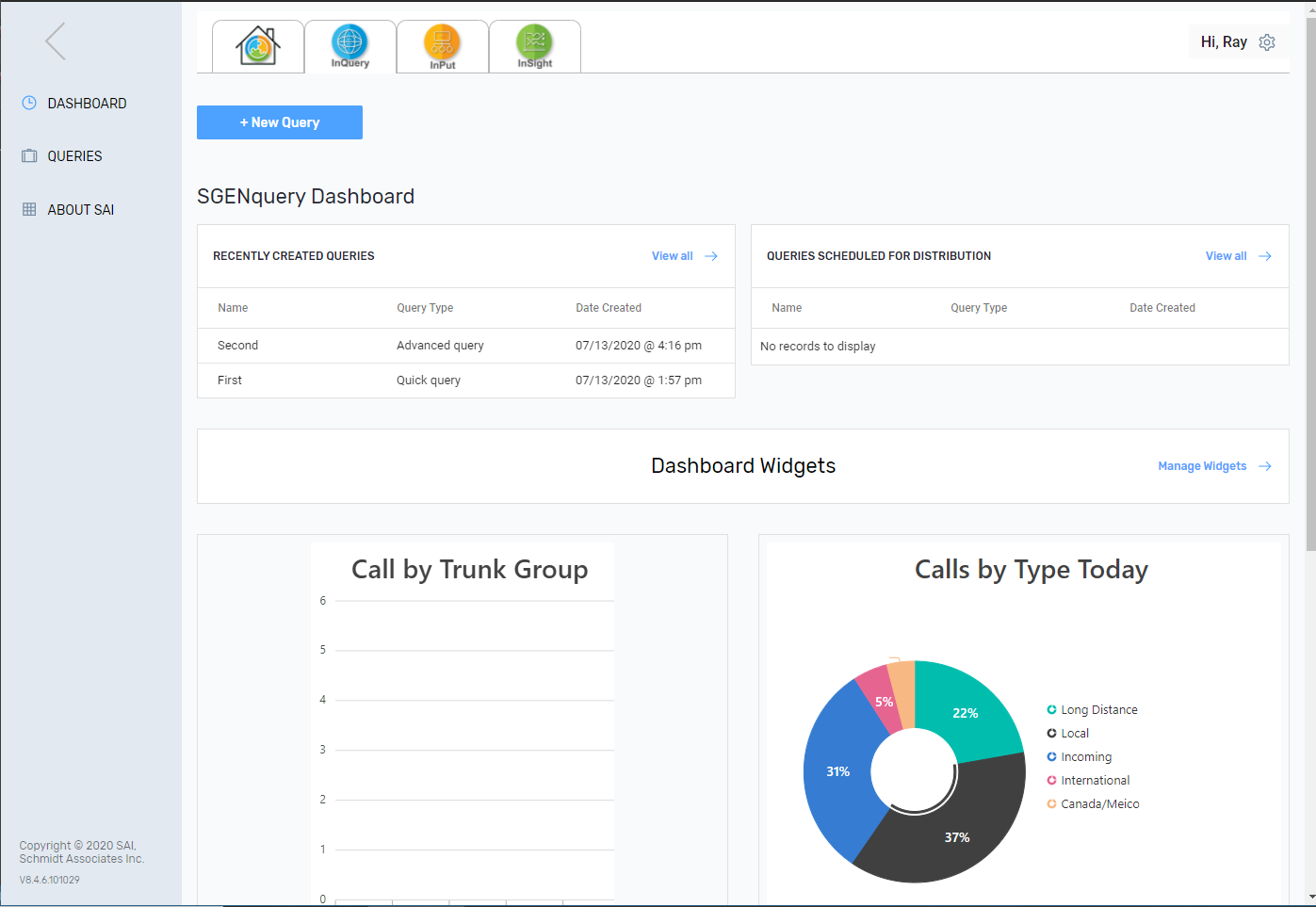The image size is (1316, 907).
Task: Click the dark gray 37% donut slice
Action: pyautogui.click(x=956, y=837)
